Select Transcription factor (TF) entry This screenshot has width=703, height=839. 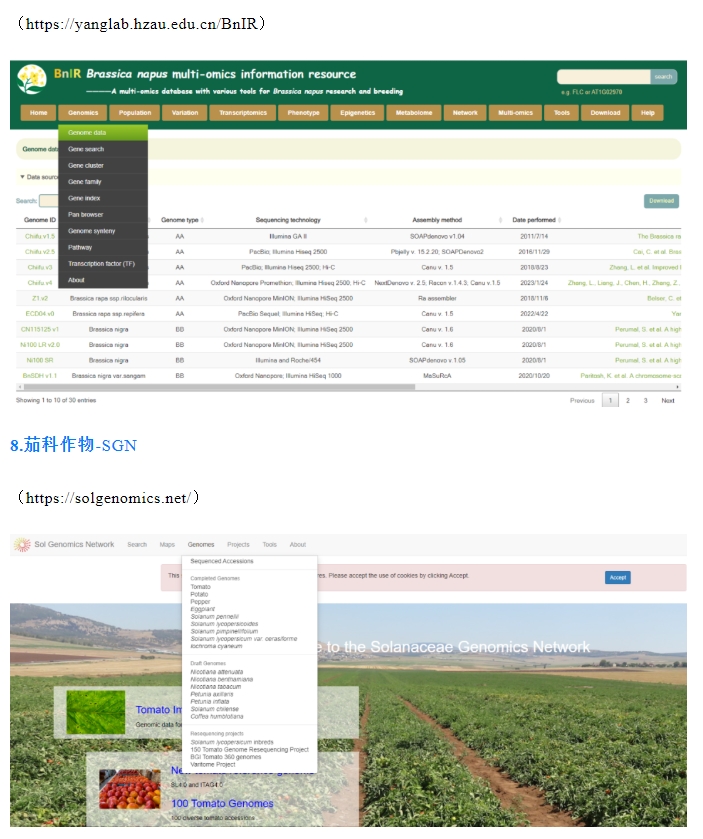tap(103, 265)
